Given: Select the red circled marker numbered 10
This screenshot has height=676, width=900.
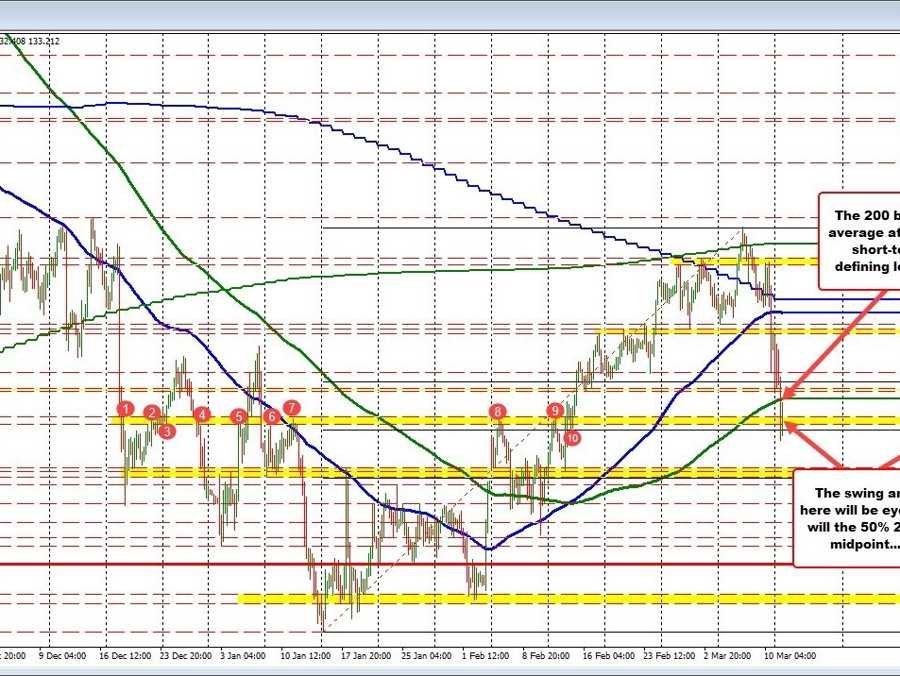Looking at the screenshot, I should tap(573, 437).
